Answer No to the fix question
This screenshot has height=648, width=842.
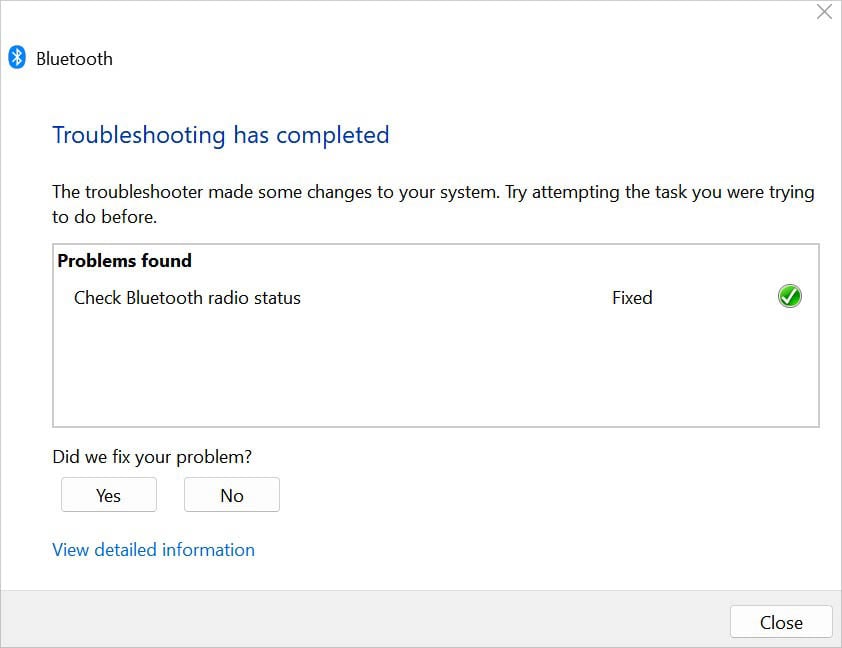232,494
